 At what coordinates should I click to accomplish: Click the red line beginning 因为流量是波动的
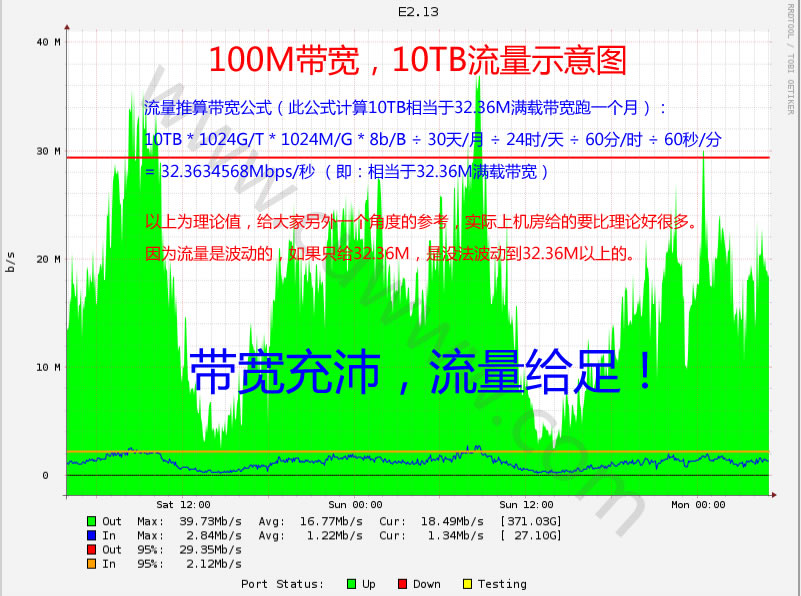tap(390, 253)
